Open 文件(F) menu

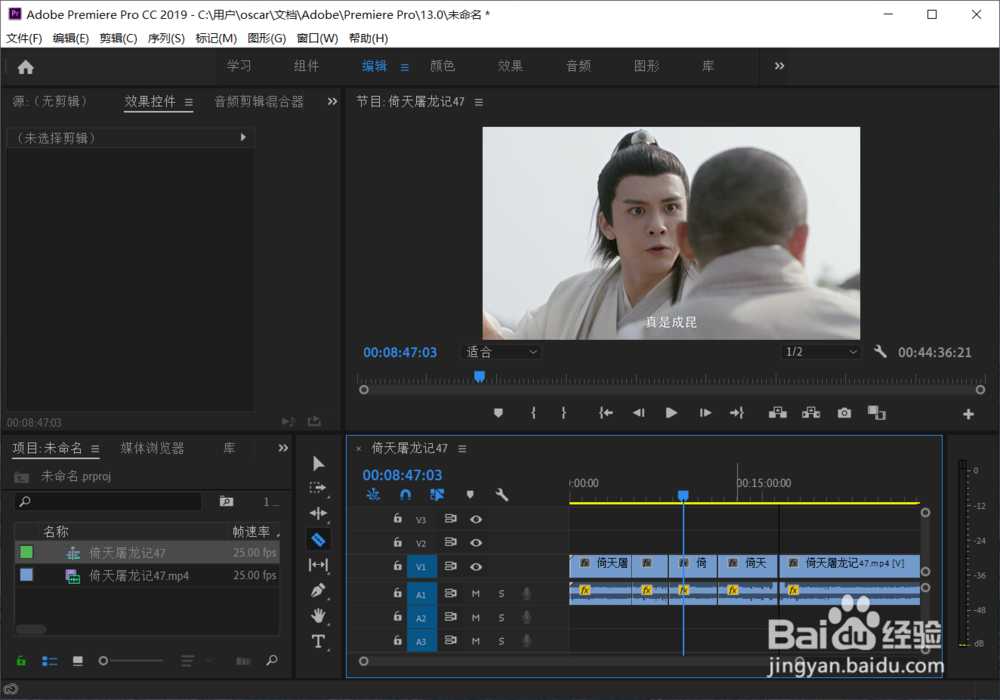24,38
